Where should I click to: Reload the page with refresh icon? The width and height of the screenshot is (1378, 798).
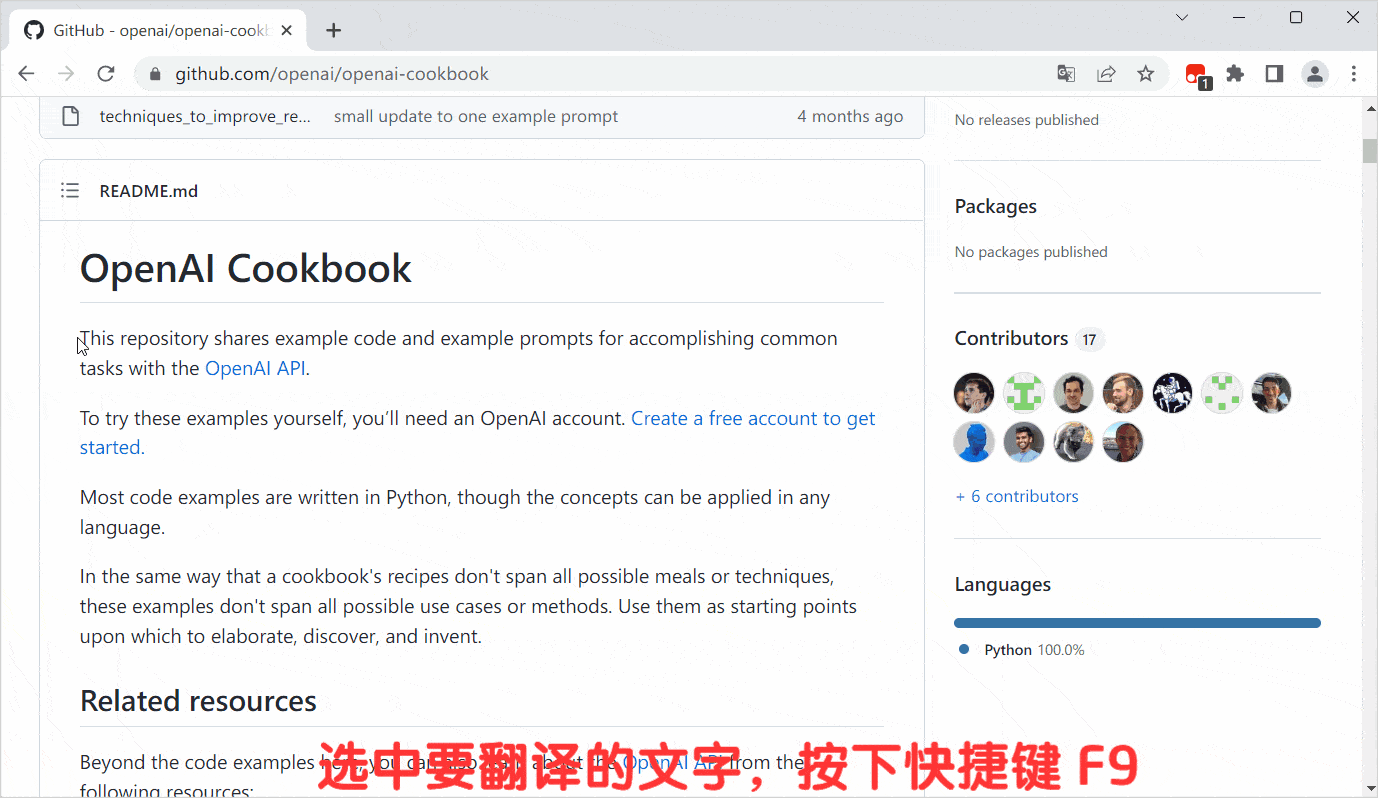pos(106,74)
